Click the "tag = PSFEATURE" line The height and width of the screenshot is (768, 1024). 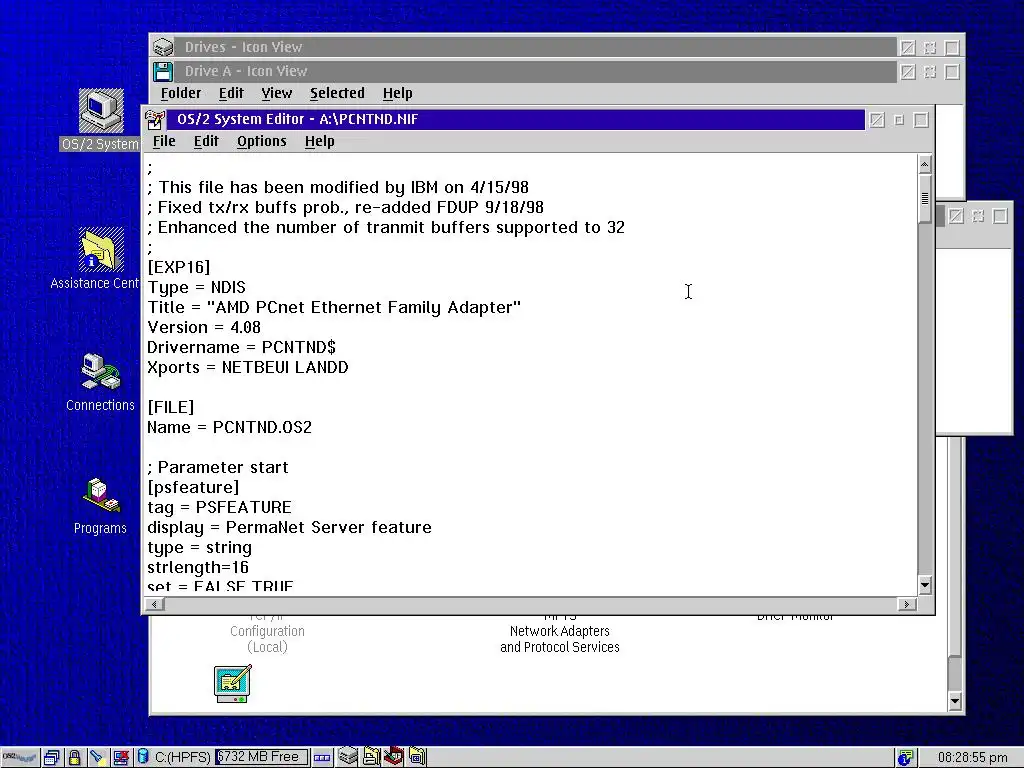click(219, 507)
